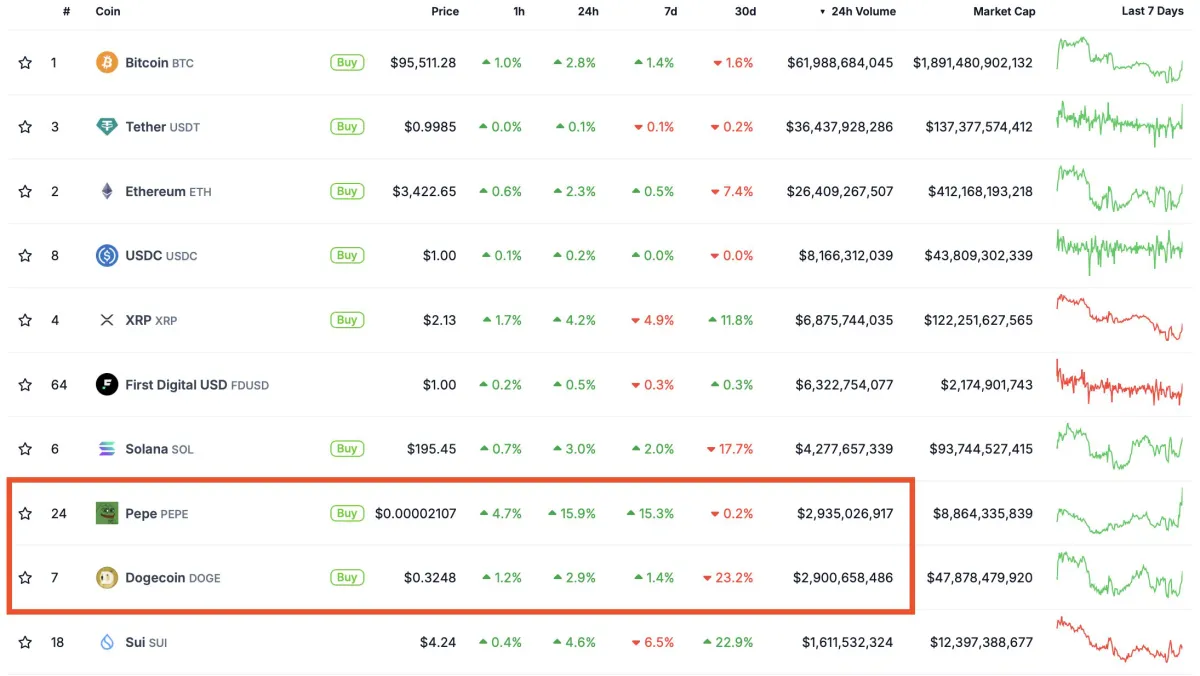The width and height of the screenshot is (1200, 676).
Task: Click the Sui droplet logo icon
Action: click(106, 642)
